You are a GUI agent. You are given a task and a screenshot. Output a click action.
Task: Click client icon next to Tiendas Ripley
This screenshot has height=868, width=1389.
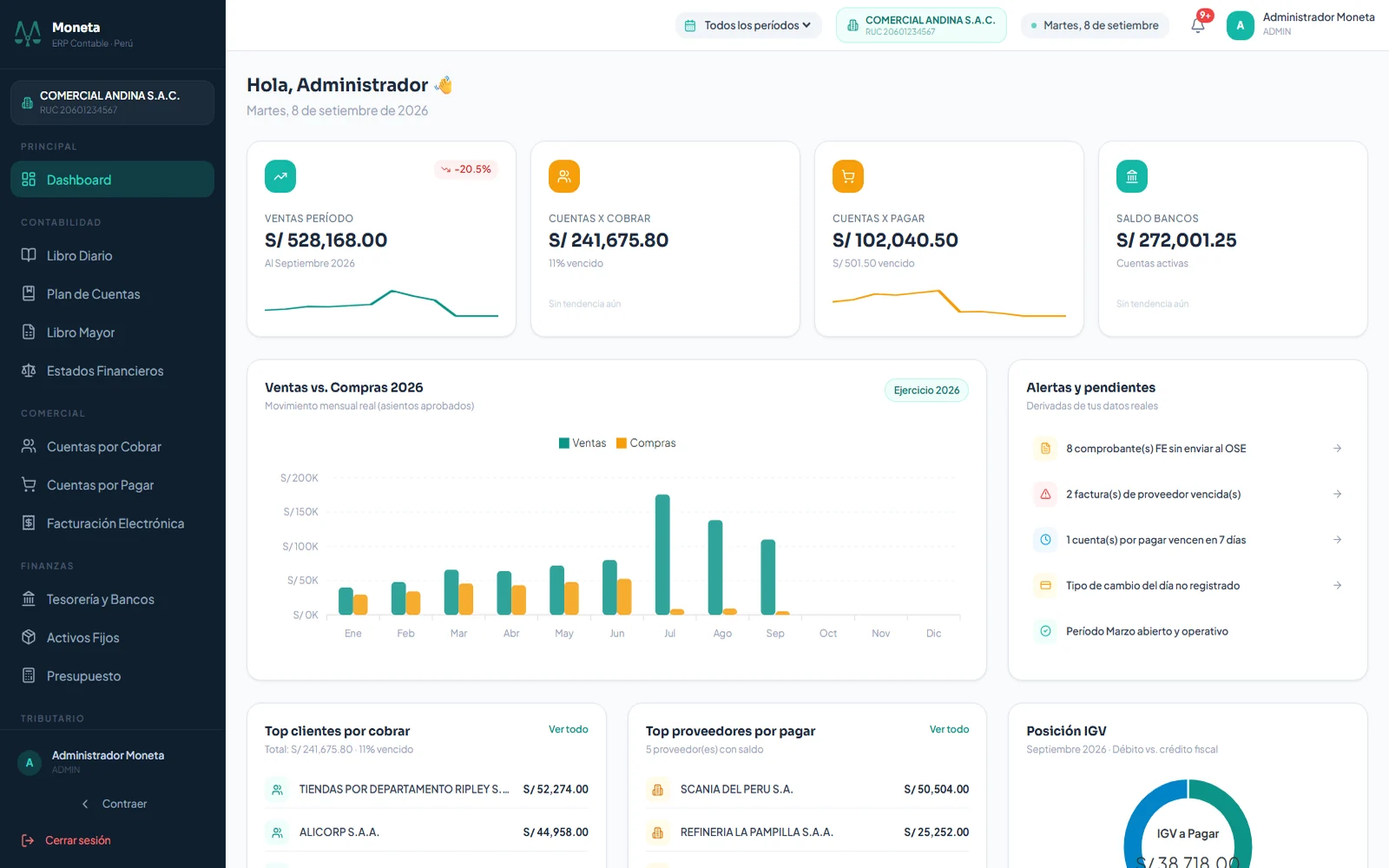(277, 790)
